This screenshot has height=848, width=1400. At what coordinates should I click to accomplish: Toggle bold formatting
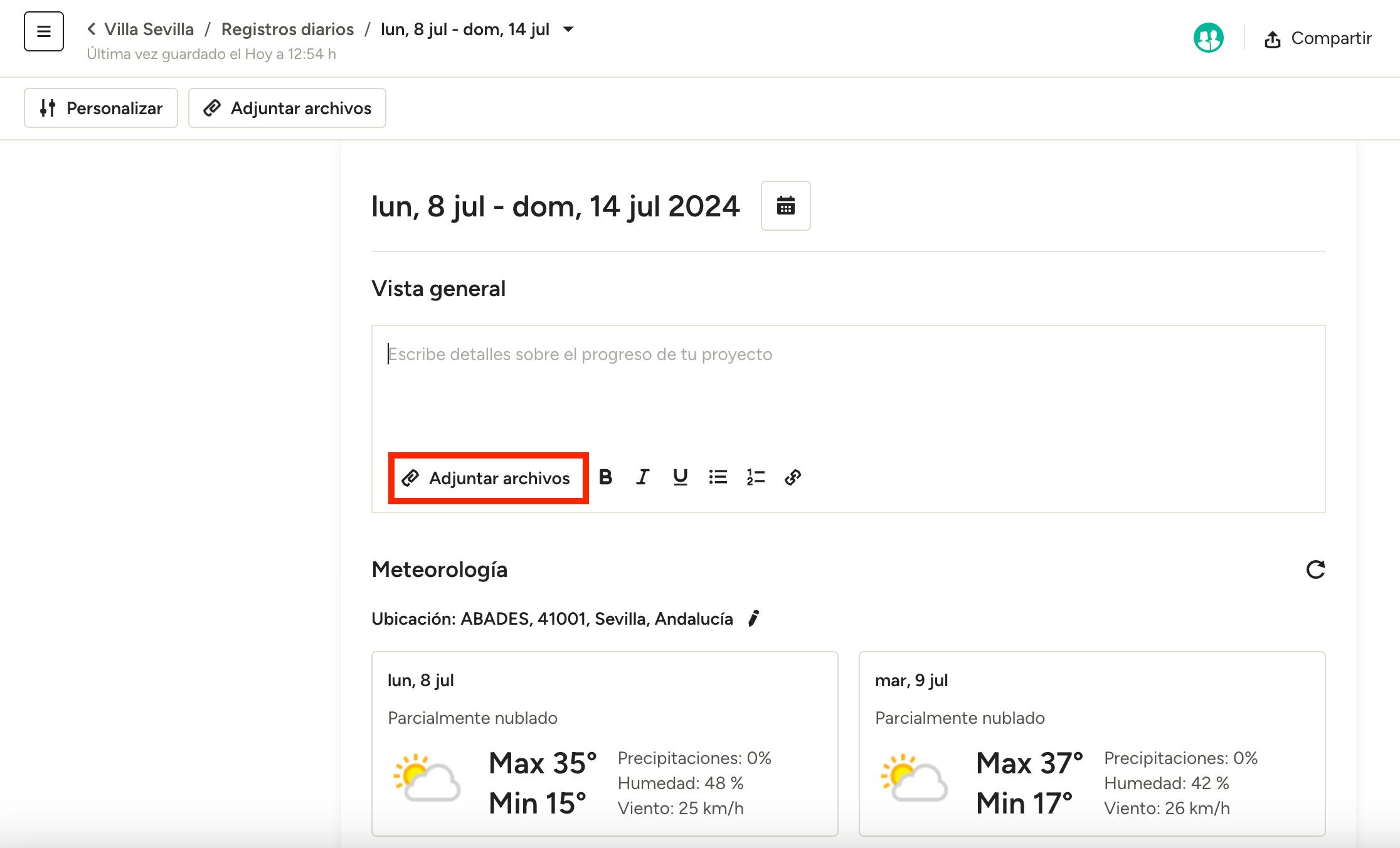click(605, 477)
